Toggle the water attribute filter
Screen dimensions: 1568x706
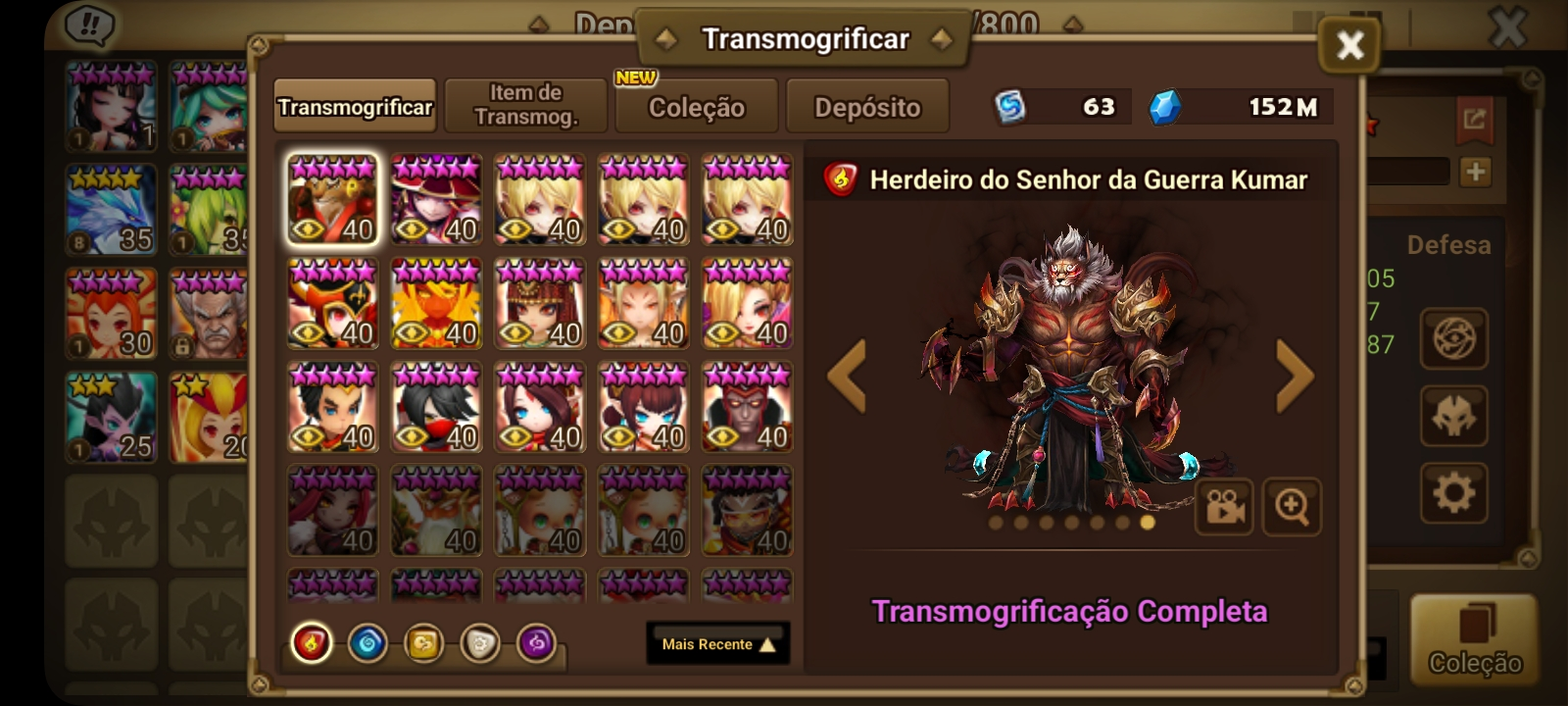pyautogui.click(x=367, y=644)
